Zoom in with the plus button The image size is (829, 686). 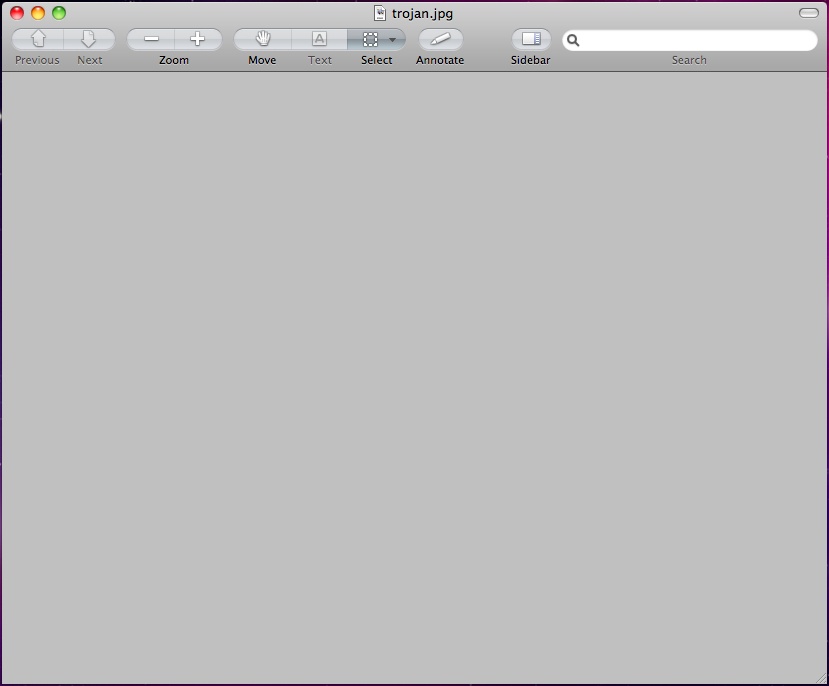(x=197, y=40)
